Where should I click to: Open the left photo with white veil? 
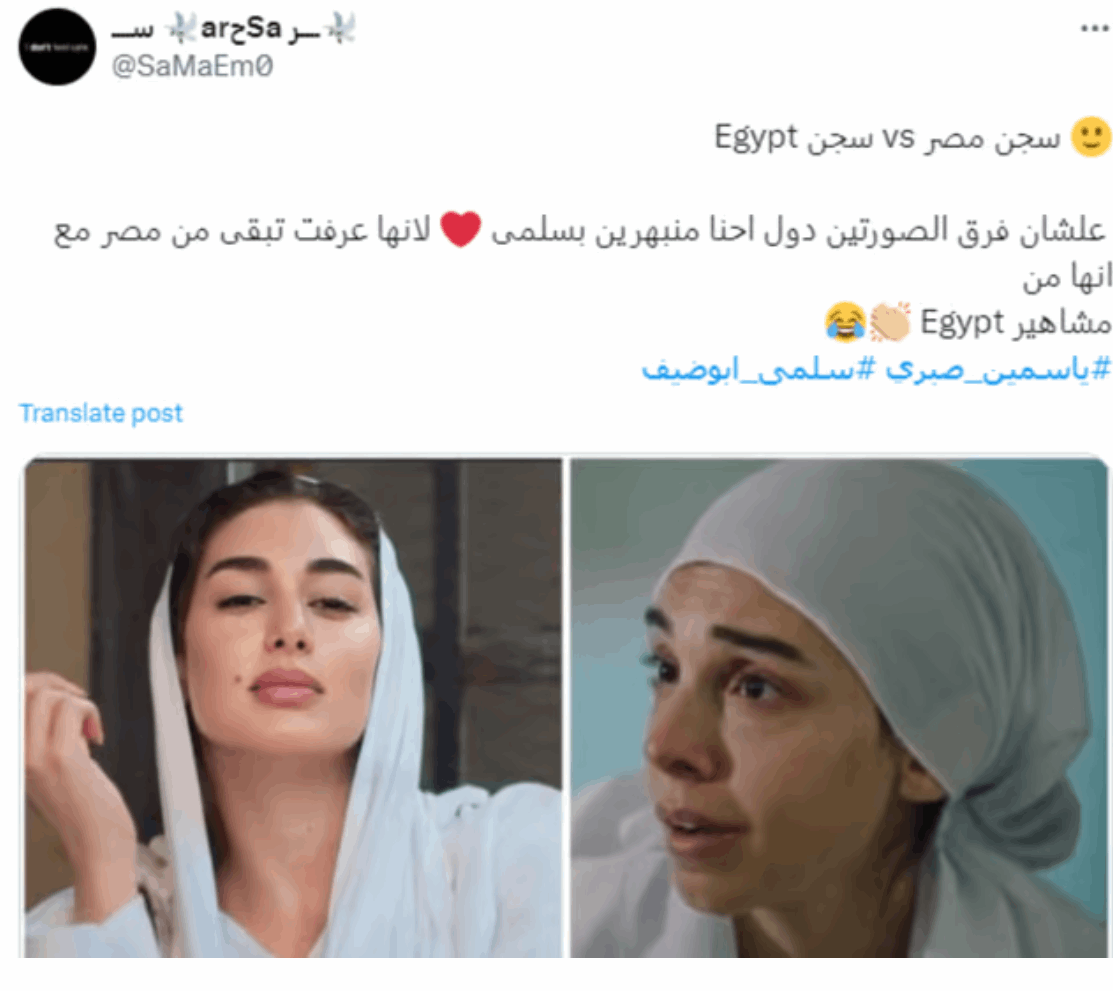tap(293, 708)
